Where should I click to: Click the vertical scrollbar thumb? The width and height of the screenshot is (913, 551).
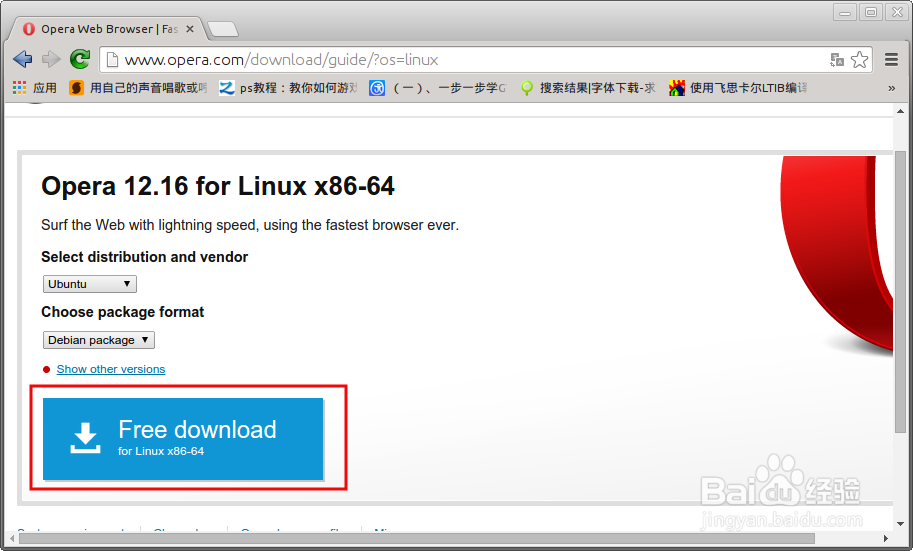click(900, 291)
